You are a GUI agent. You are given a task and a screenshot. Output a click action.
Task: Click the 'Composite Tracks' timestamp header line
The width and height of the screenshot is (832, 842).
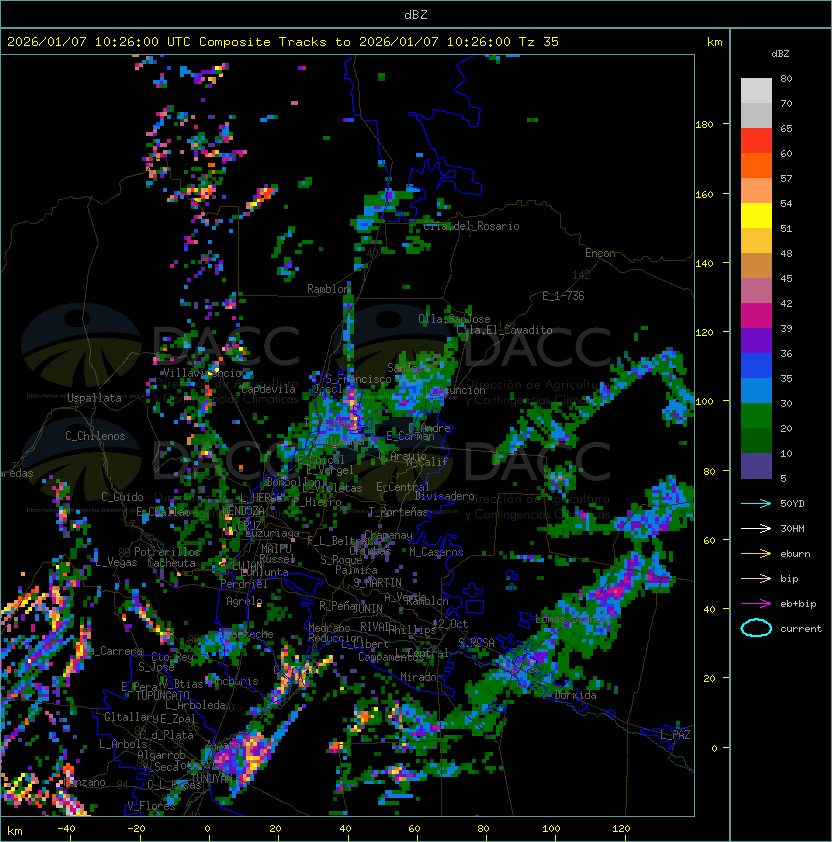[x=283, y=42]
